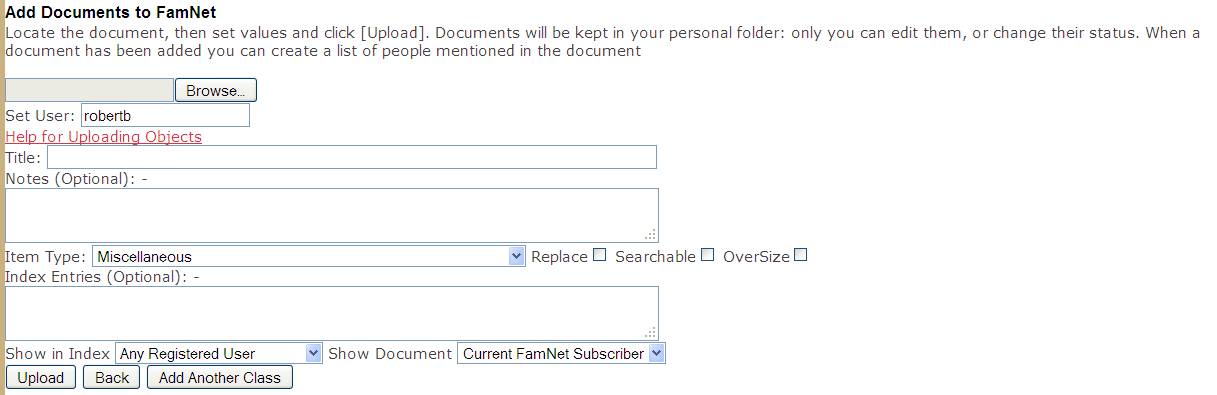Tick the Searchable checkbox
The height and width of the screenshot is (395, 1217).
(x=708, y=255)
